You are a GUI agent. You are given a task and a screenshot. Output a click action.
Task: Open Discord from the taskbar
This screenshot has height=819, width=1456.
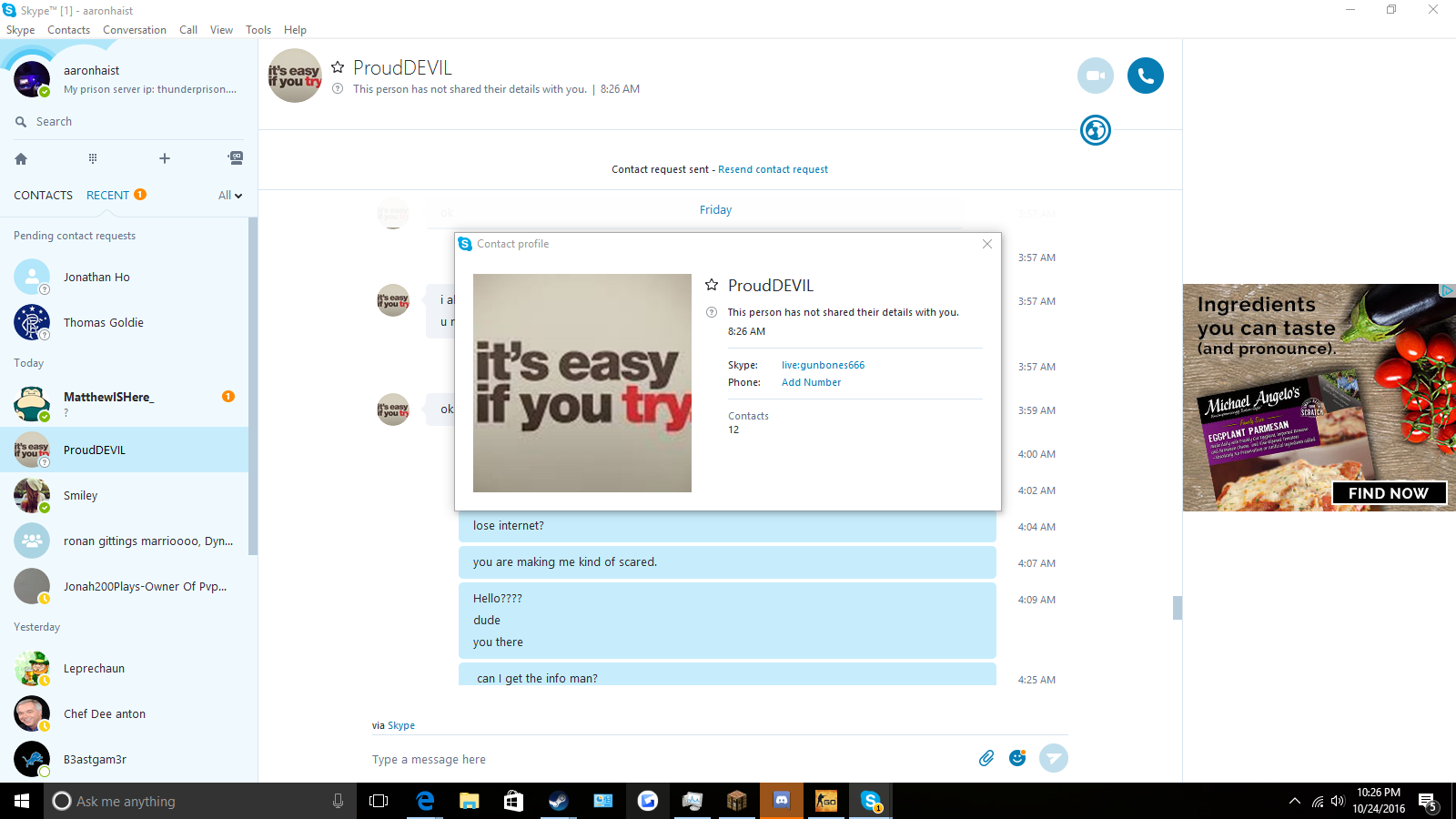pos(781,801)
